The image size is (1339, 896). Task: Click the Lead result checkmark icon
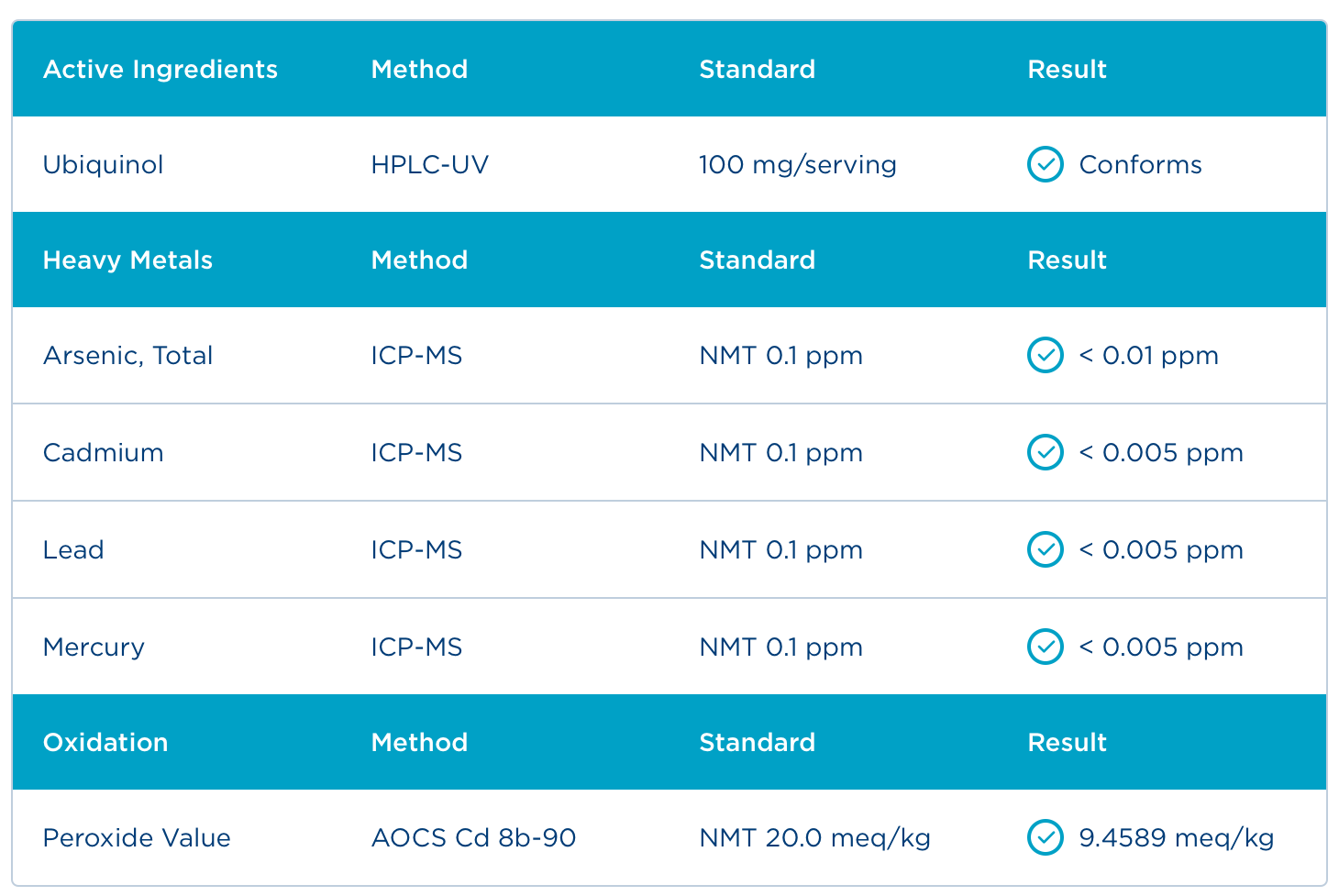(1045, 549)
